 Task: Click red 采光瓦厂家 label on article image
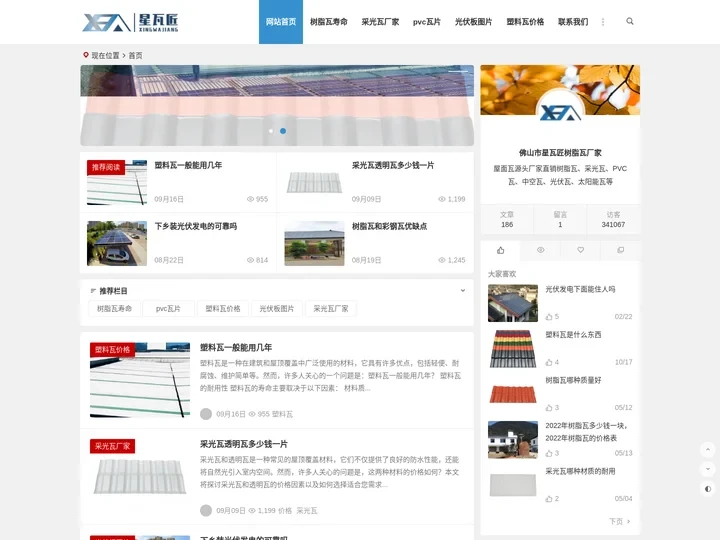112,446
